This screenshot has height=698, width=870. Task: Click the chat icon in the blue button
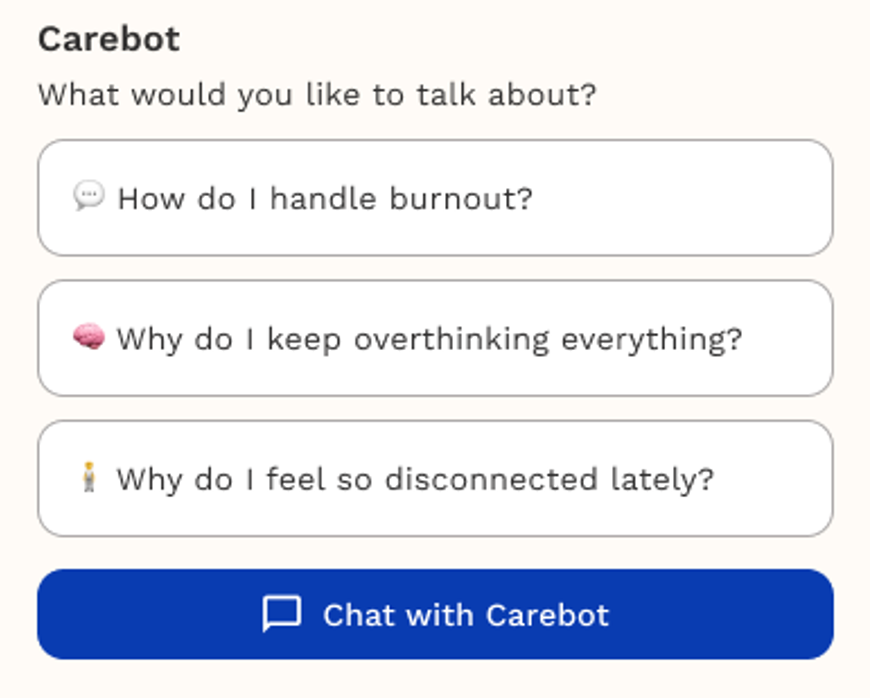pos(281,614)
